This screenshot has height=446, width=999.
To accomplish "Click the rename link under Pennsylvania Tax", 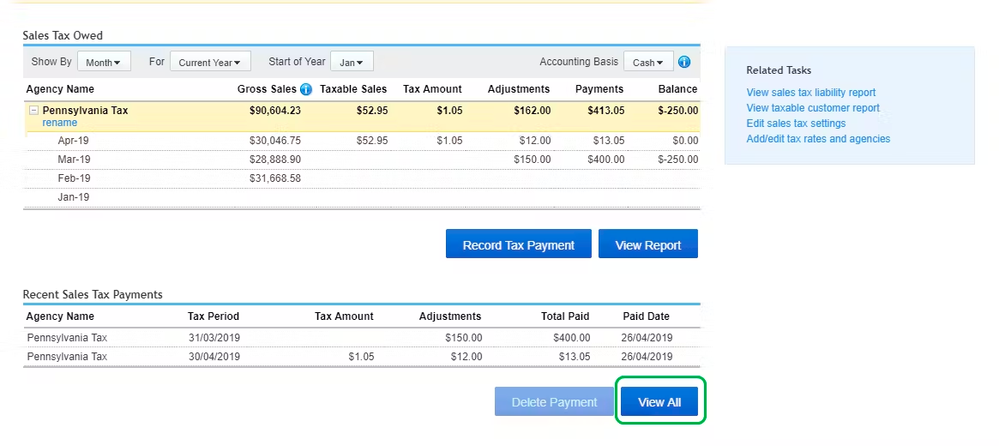I will [x=59, y=123].
